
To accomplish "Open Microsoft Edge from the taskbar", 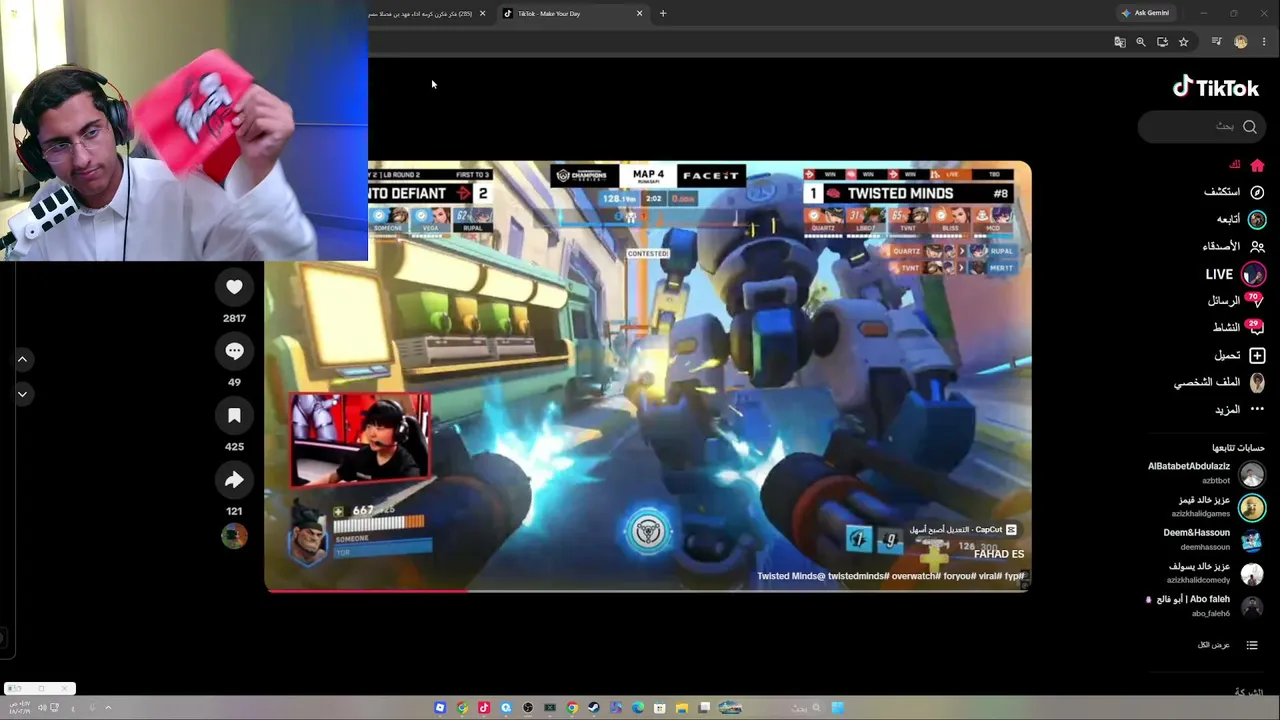I will pyautogui.click(x=638, y=708).
